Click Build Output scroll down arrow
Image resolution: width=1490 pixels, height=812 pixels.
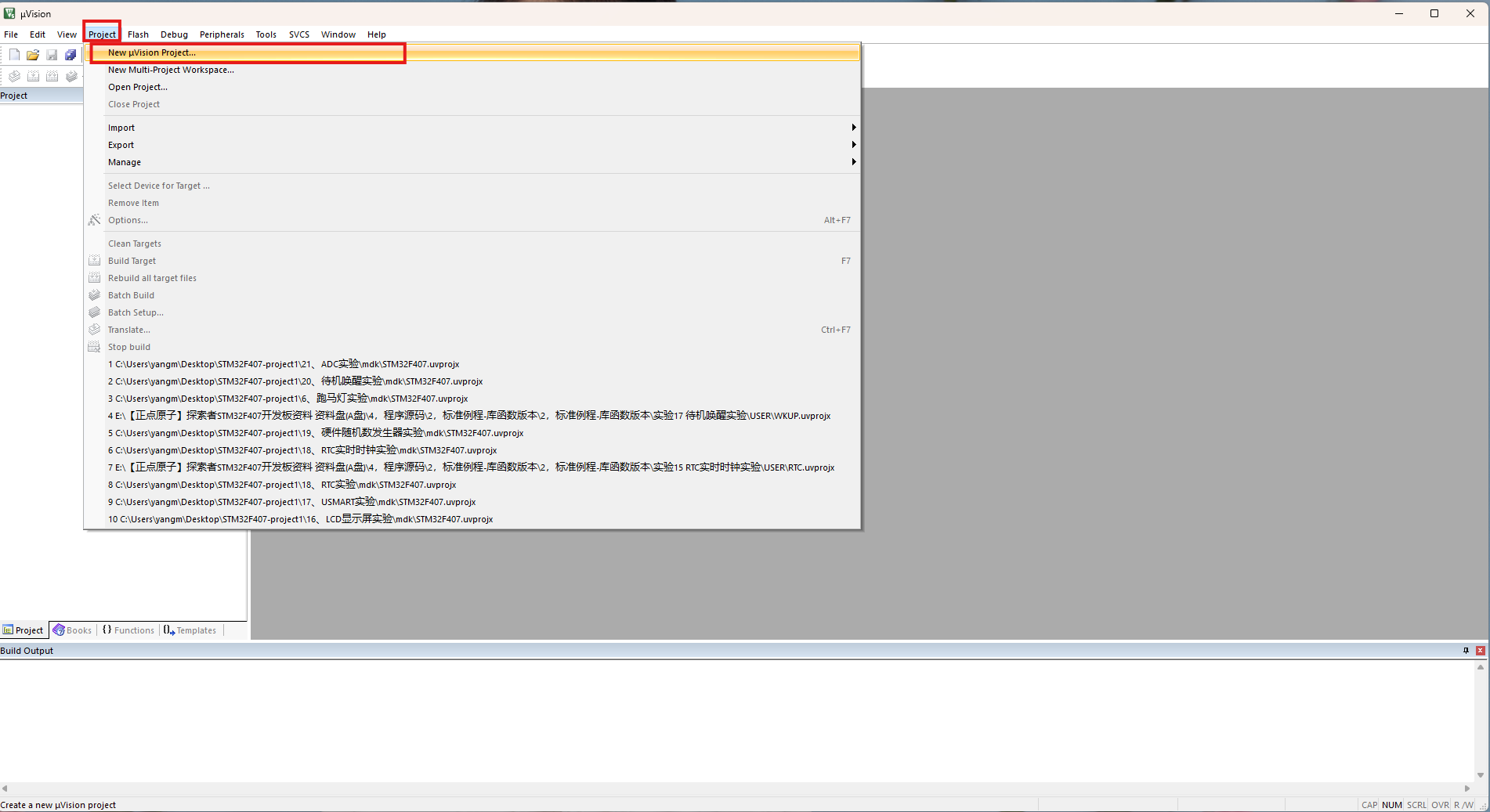tap(1481, 775)
